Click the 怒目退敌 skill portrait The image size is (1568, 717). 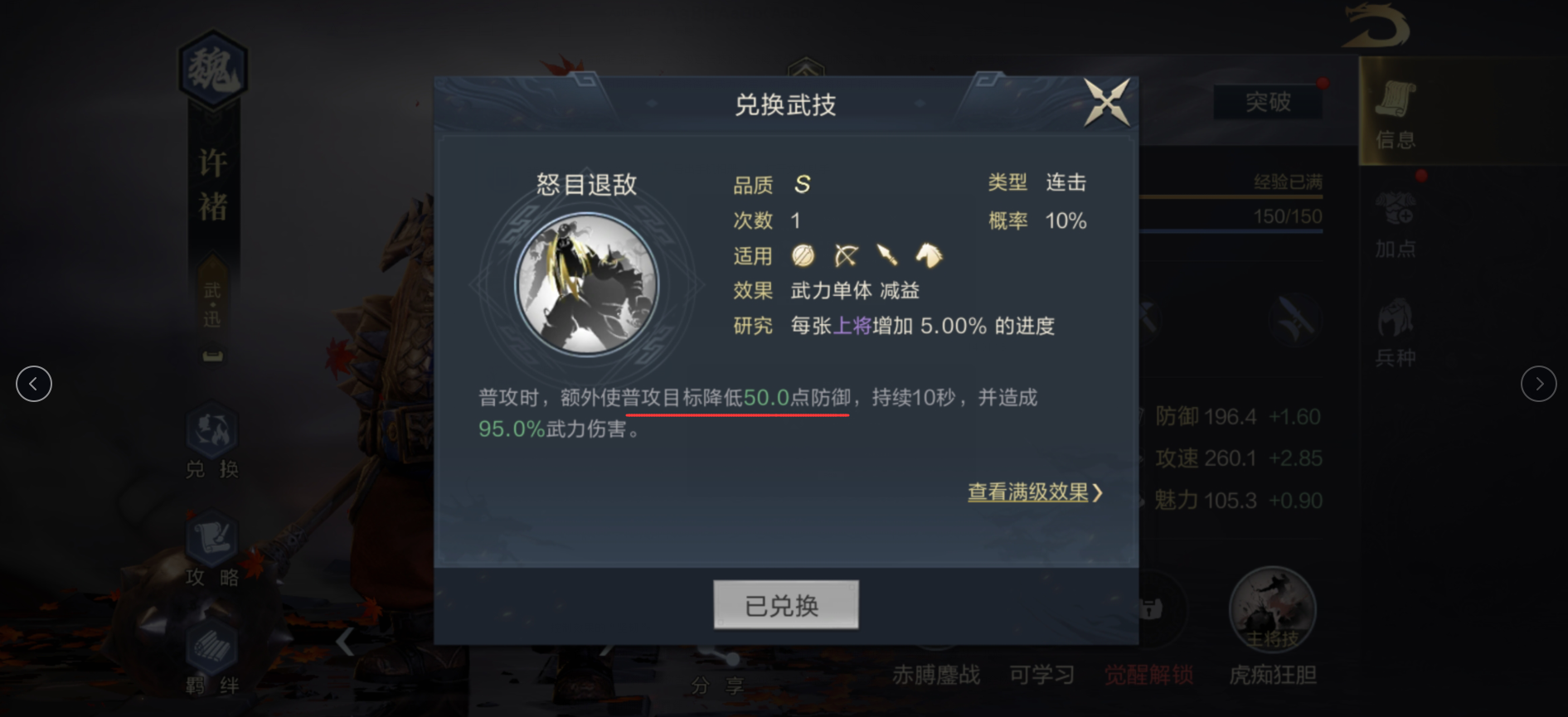coord(586,284)
